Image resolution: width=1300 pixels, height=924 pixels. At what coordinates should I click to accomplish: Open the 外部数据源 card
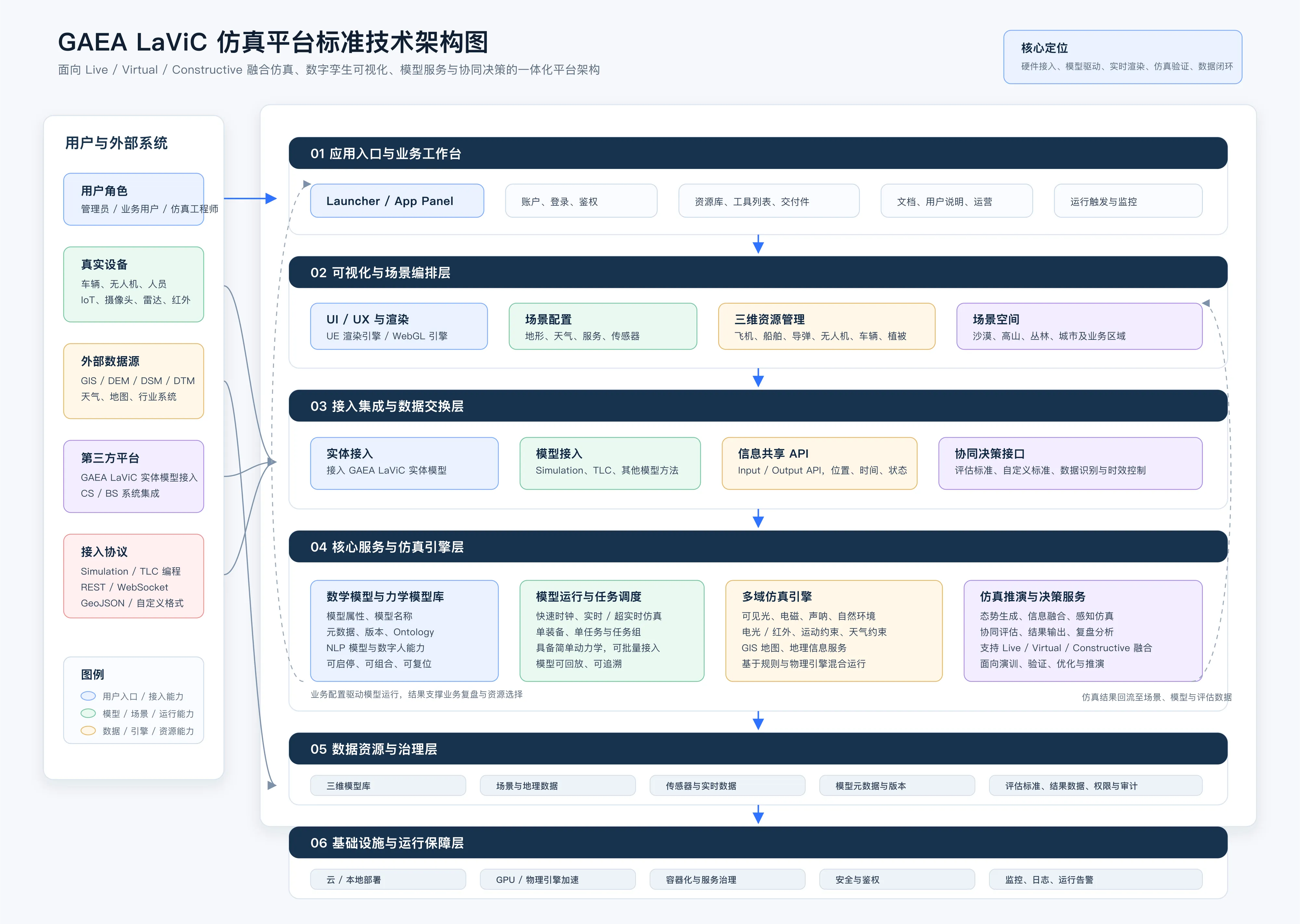click(x=134, y=381)
